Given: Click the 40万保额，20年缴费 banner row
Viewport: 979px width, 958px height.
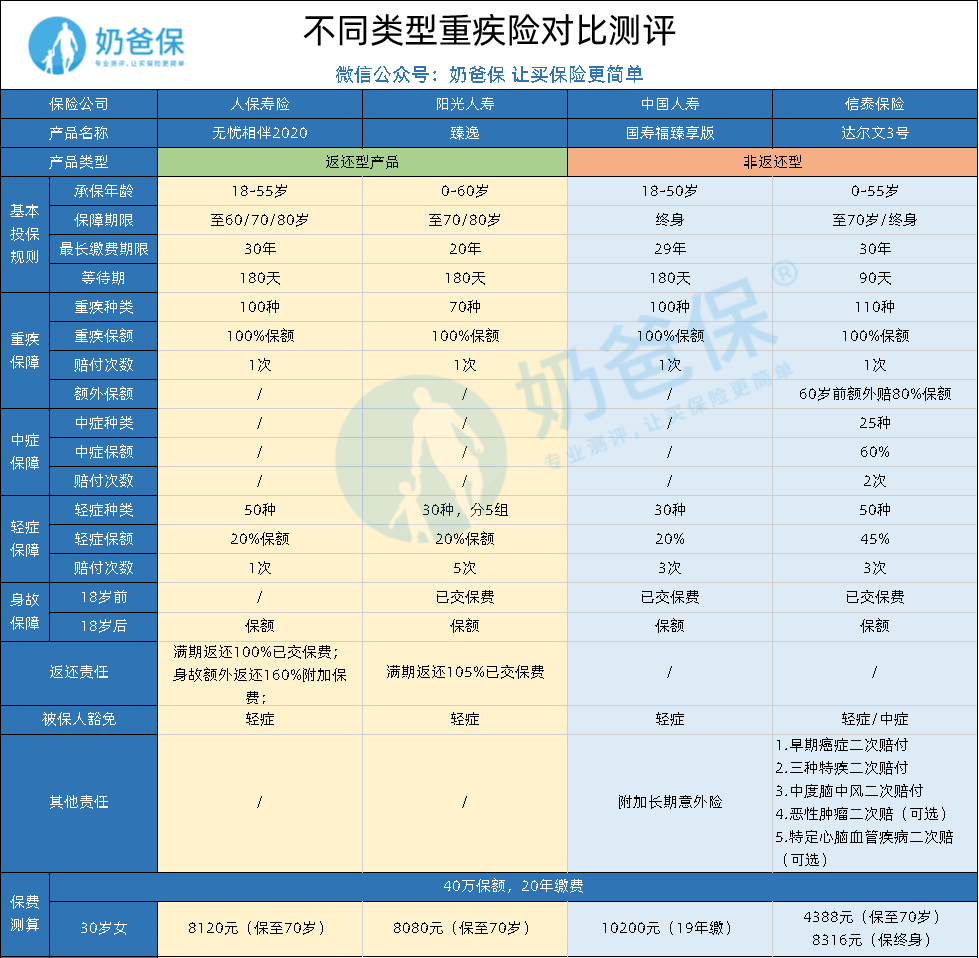Looking at the screenshot, I should pos(513,886).
